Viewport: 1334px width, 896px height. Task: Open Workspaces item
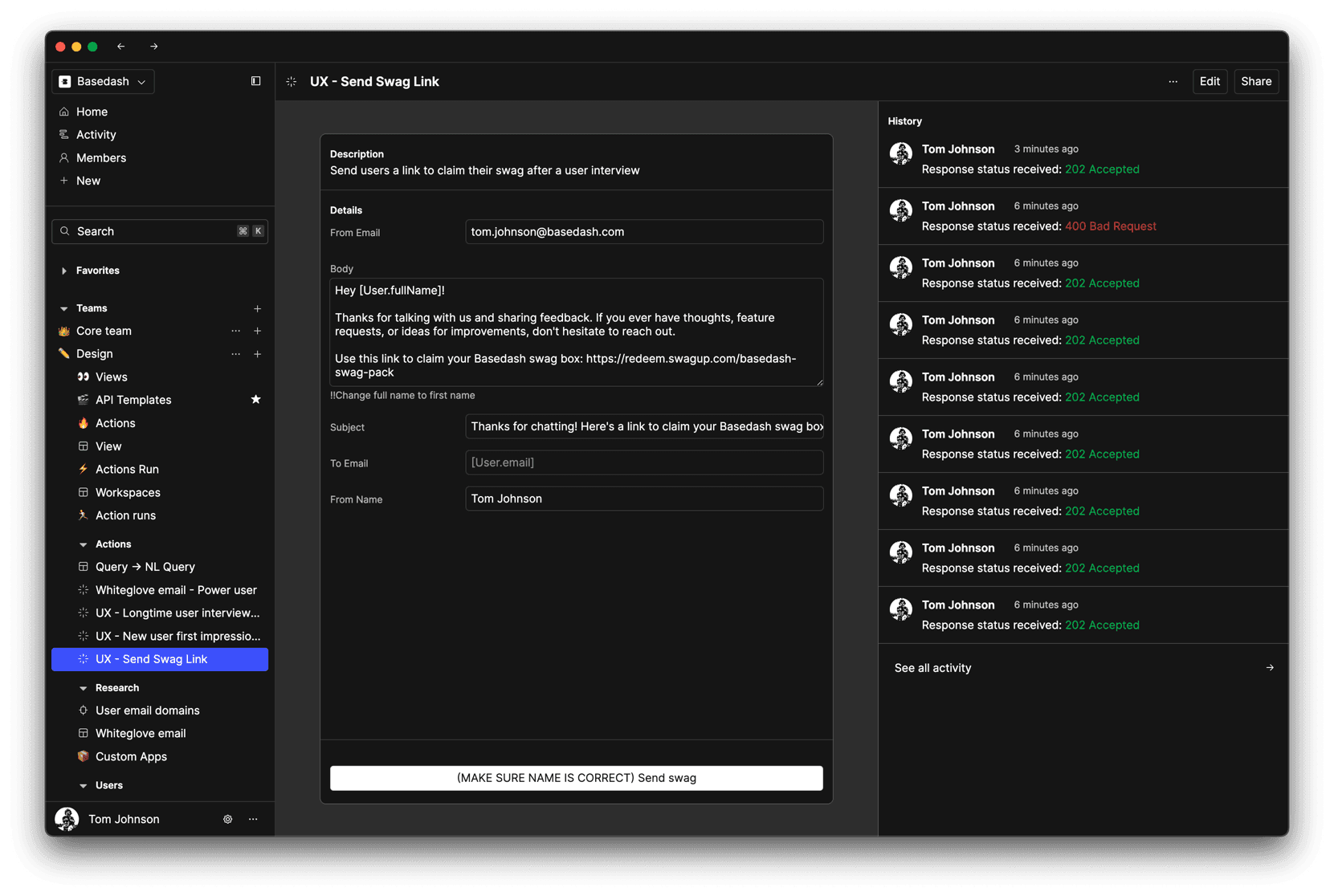tap(160, 492)
